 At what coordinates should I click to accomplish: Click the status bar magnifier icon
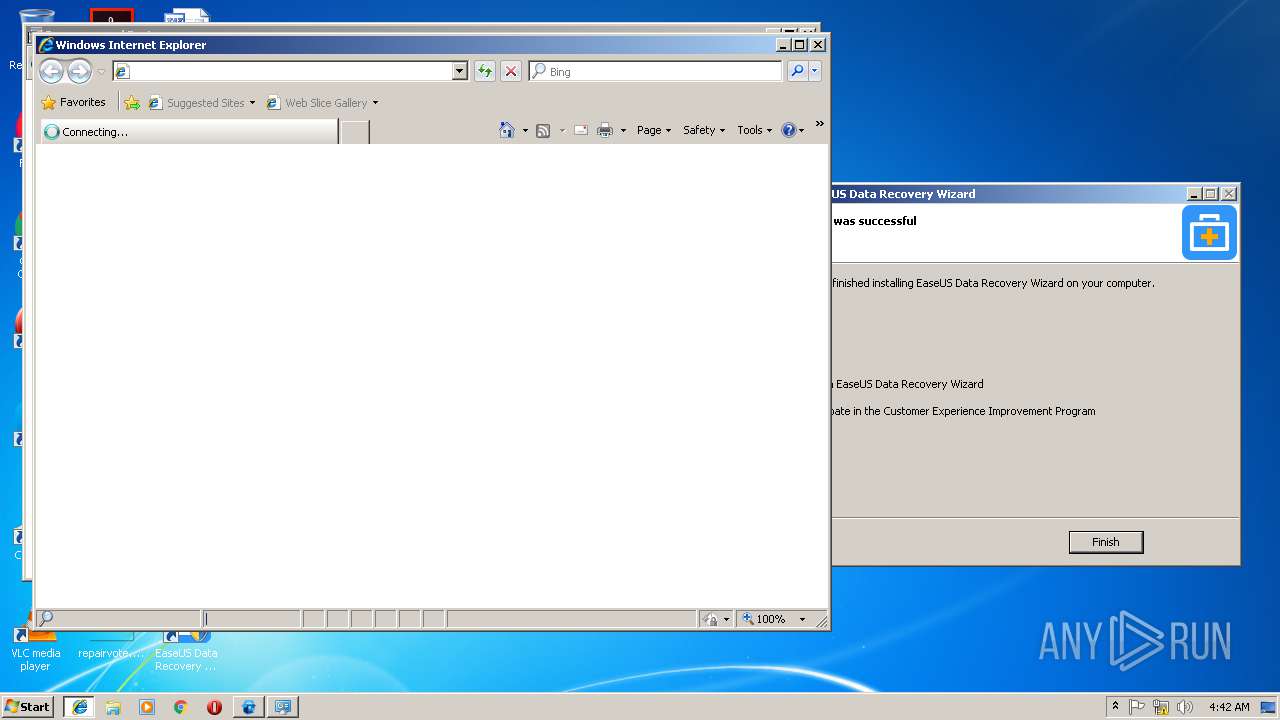click(x=46, y=619)
